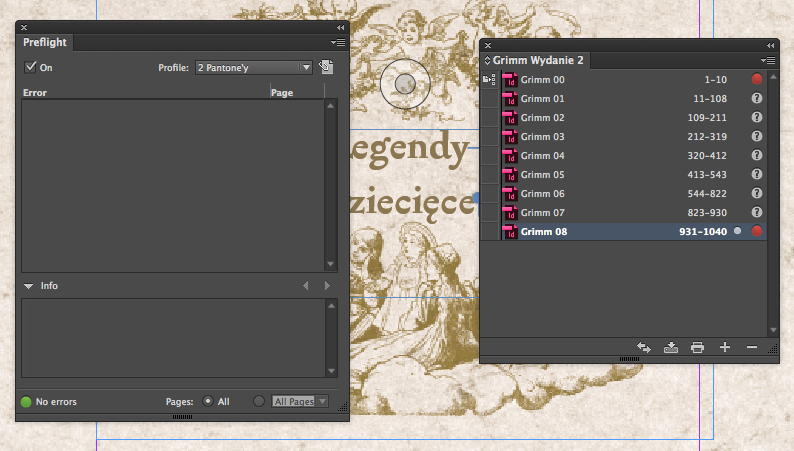Viewport: 794px width, 451px height.
Task: Select the All pages radio button
Action: pos(208,401)
